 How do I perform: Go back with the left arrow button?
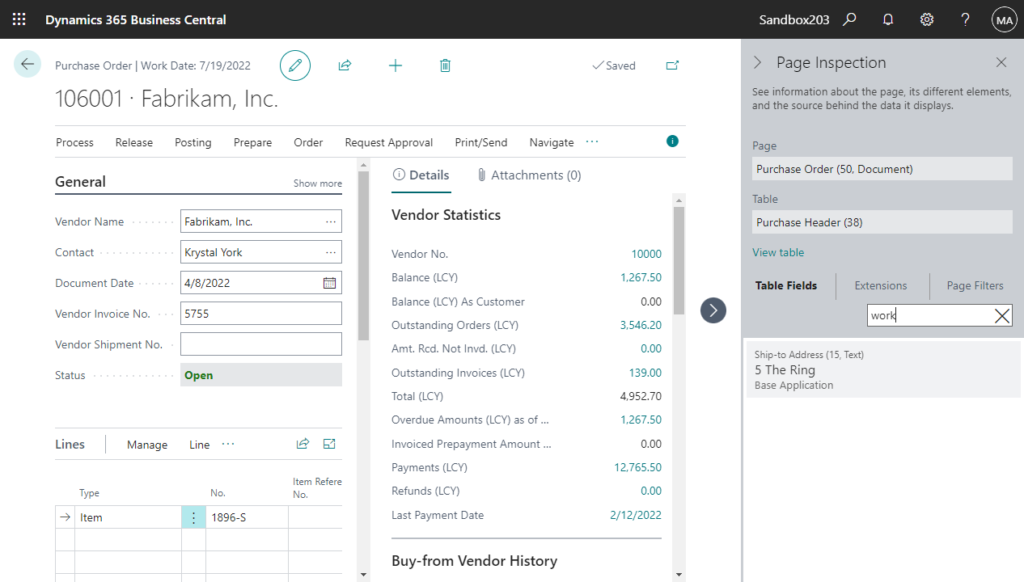27,64
